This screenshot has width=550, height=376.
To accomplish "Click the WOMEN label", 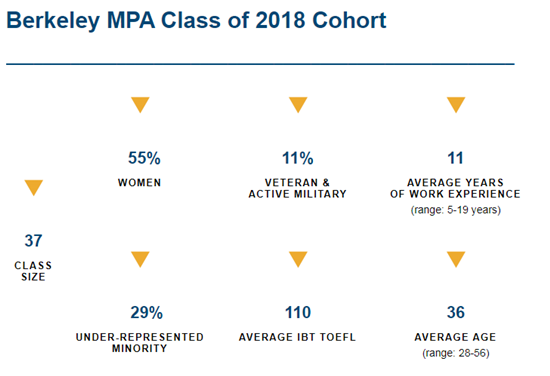I will (x=140, y=183).
